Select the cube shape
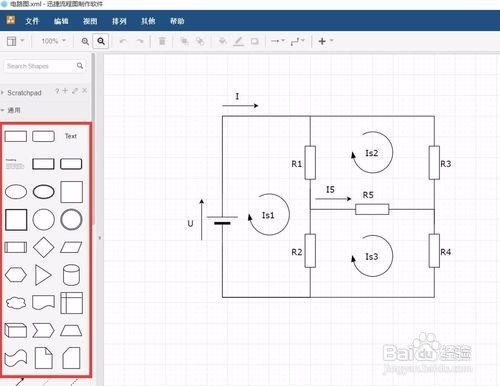 (16, 331)
